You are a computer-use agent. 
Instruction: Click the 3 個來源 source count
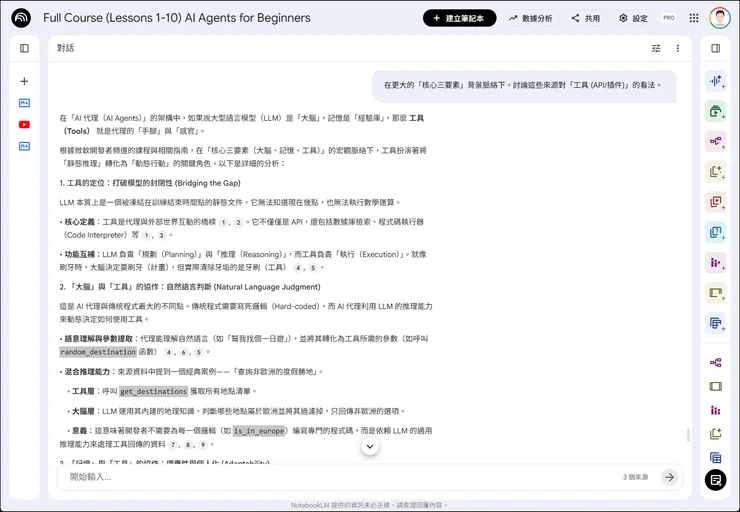coord(635,477)
